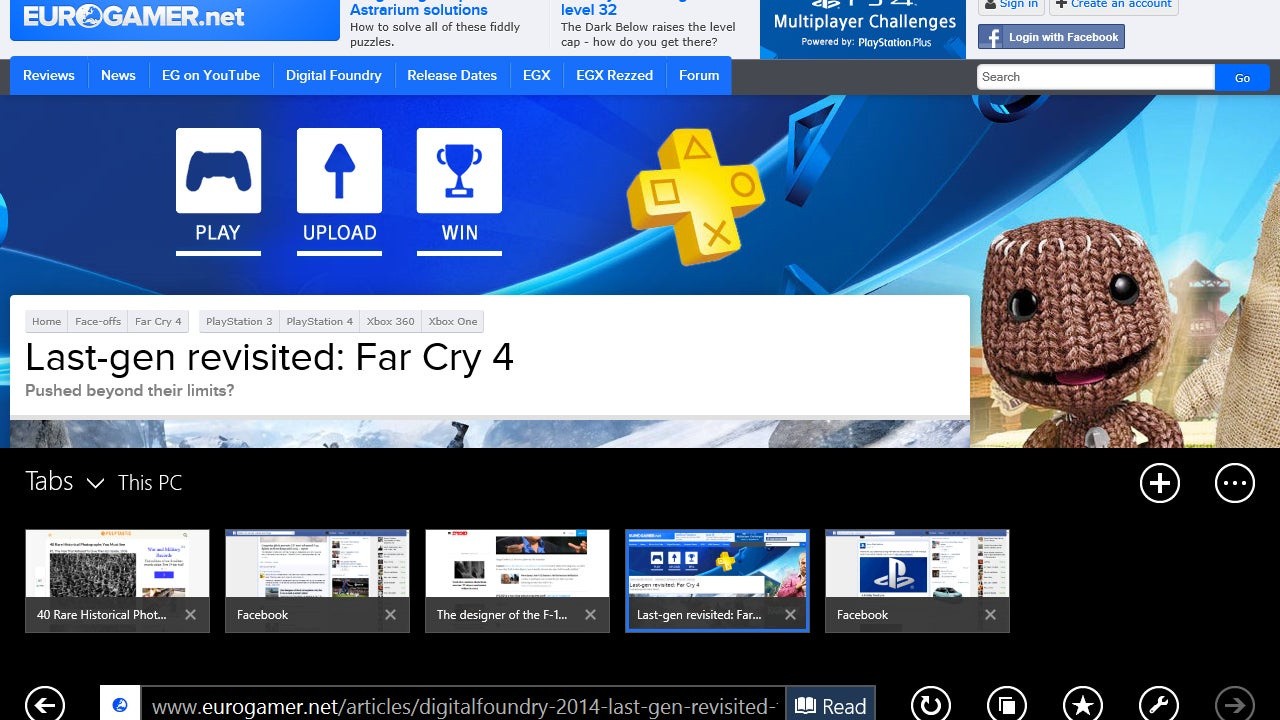
Task: Open the tabs view icon
Action: pyautogui.click(x=1006, y=705)
